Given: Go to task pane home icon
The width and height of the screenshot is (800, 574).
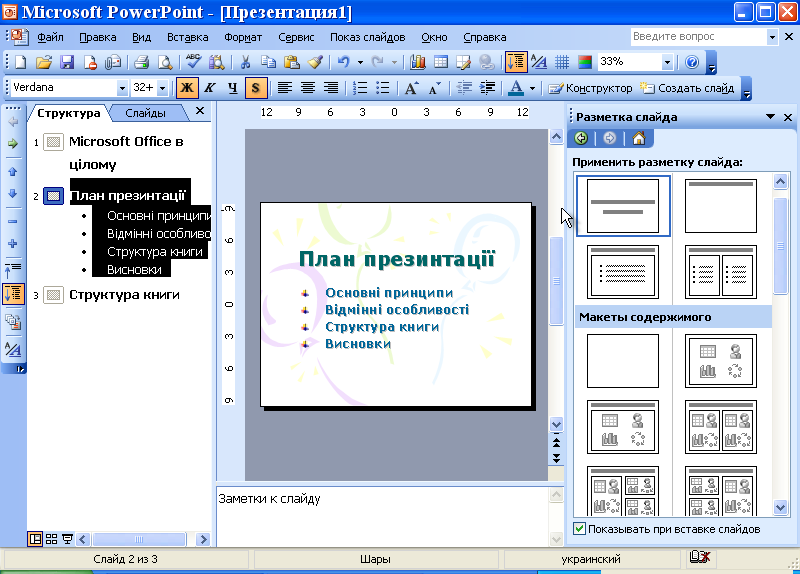Looking at the screenshot, I should pos(639,138).
